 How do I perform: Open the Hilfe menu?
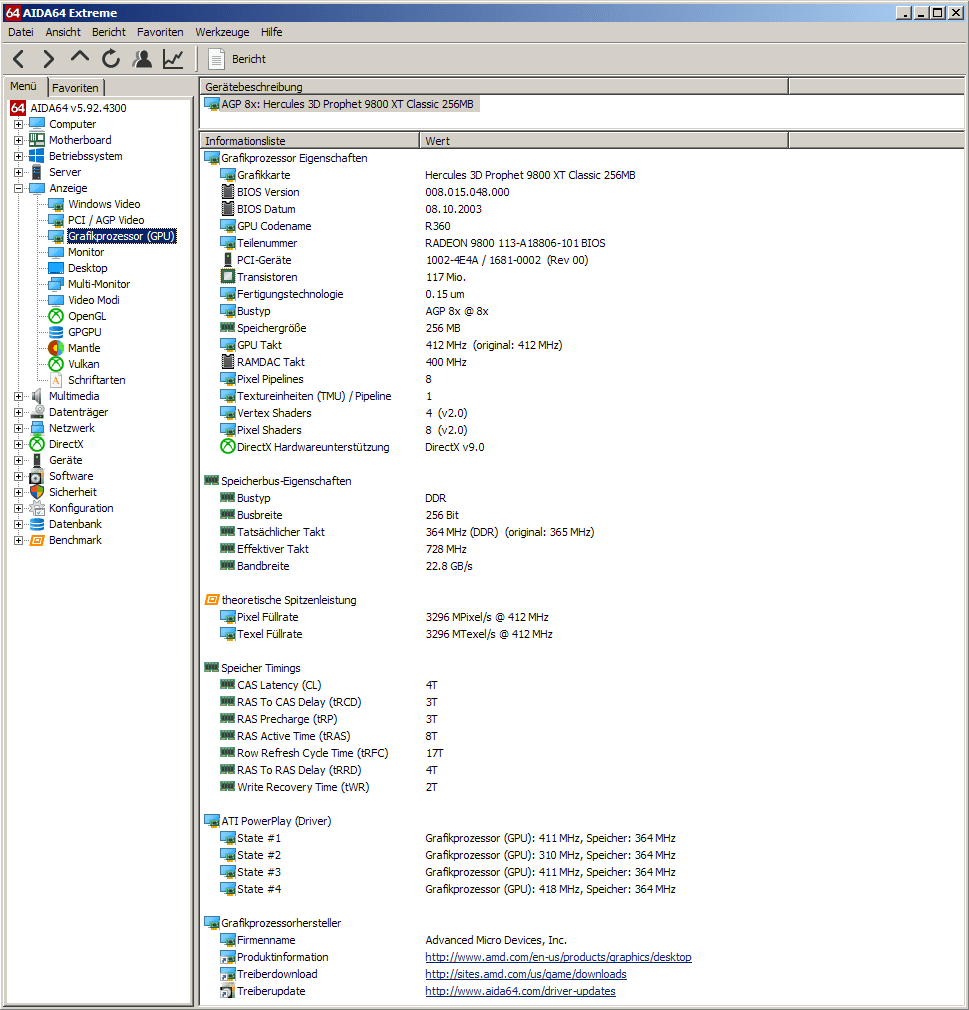click(271, 32)
